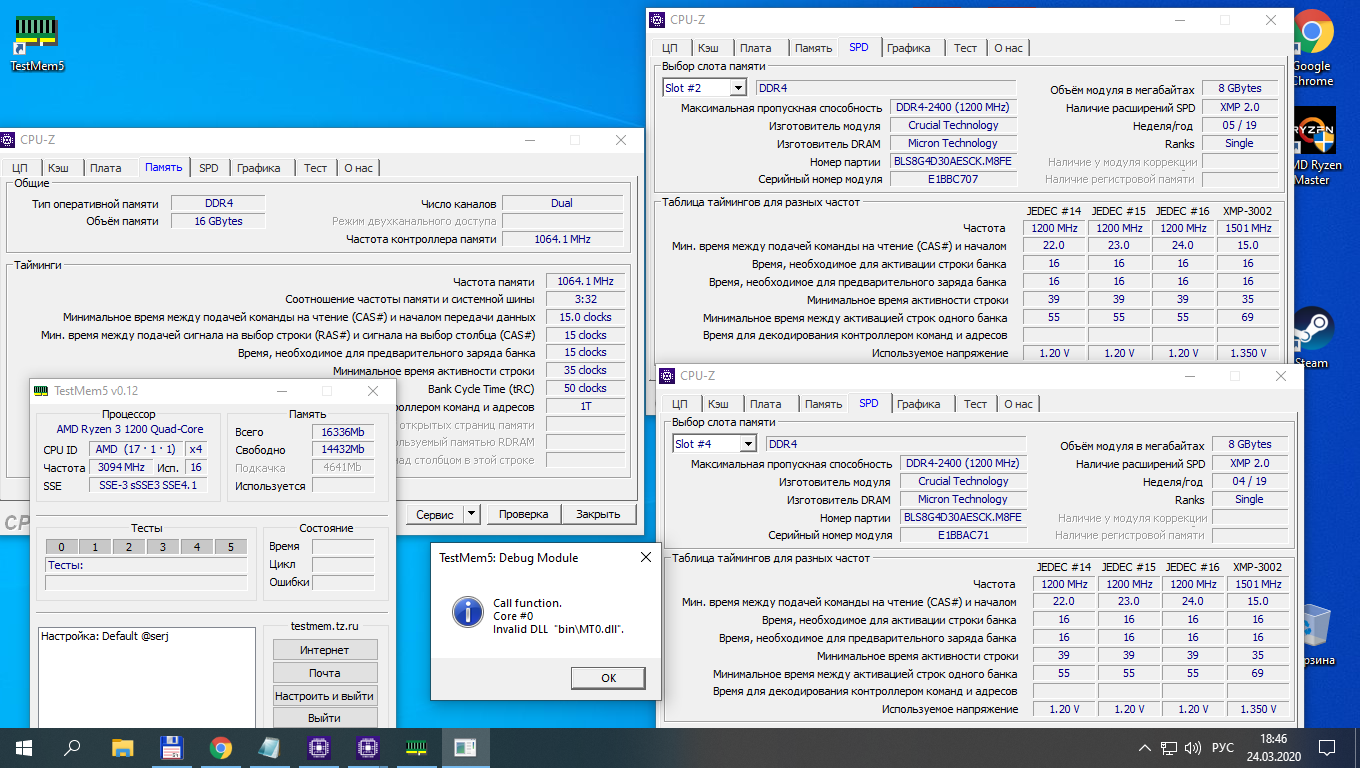Click the floppy disk app in the taskbar
This screenshot has width=1360, height=768.
pyautogui.click(x=170, y=747)
